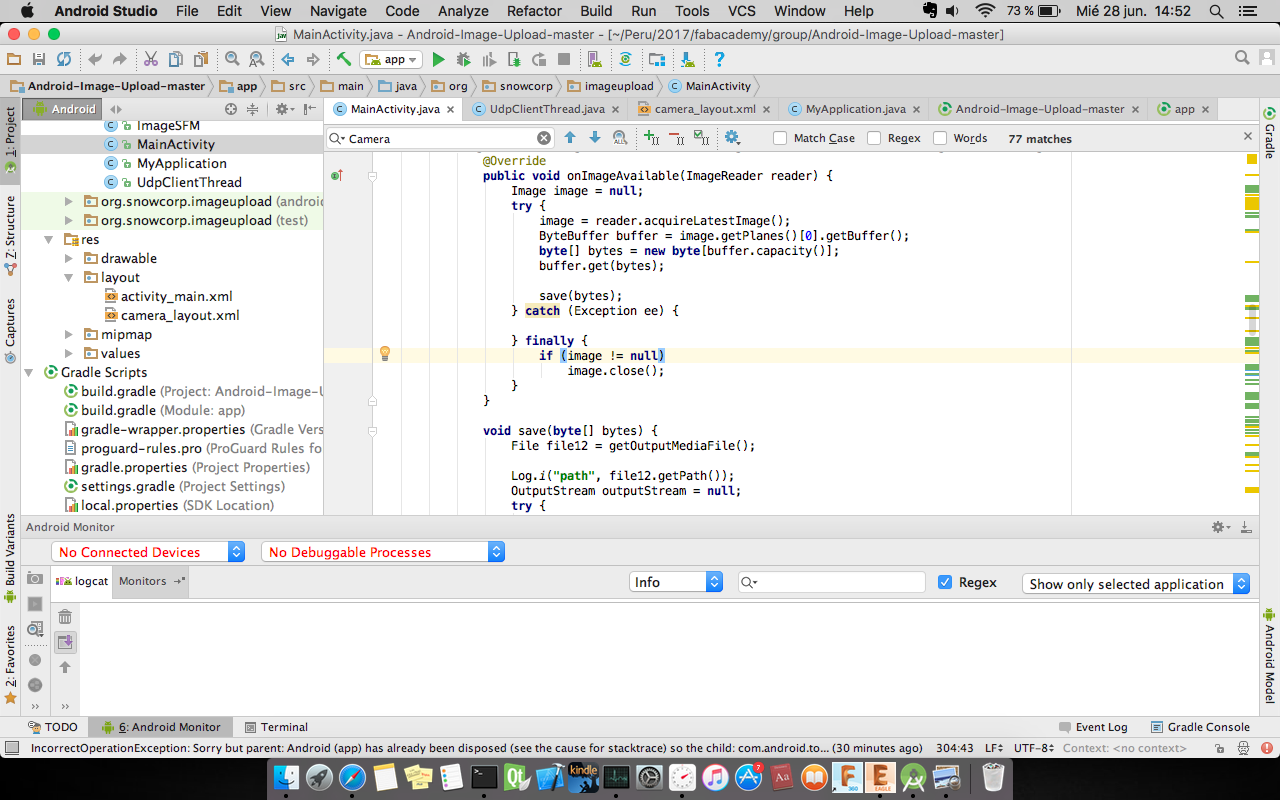Enable the Match Case checkbox
Screen dimensions: 1280x800
point(781,139)
